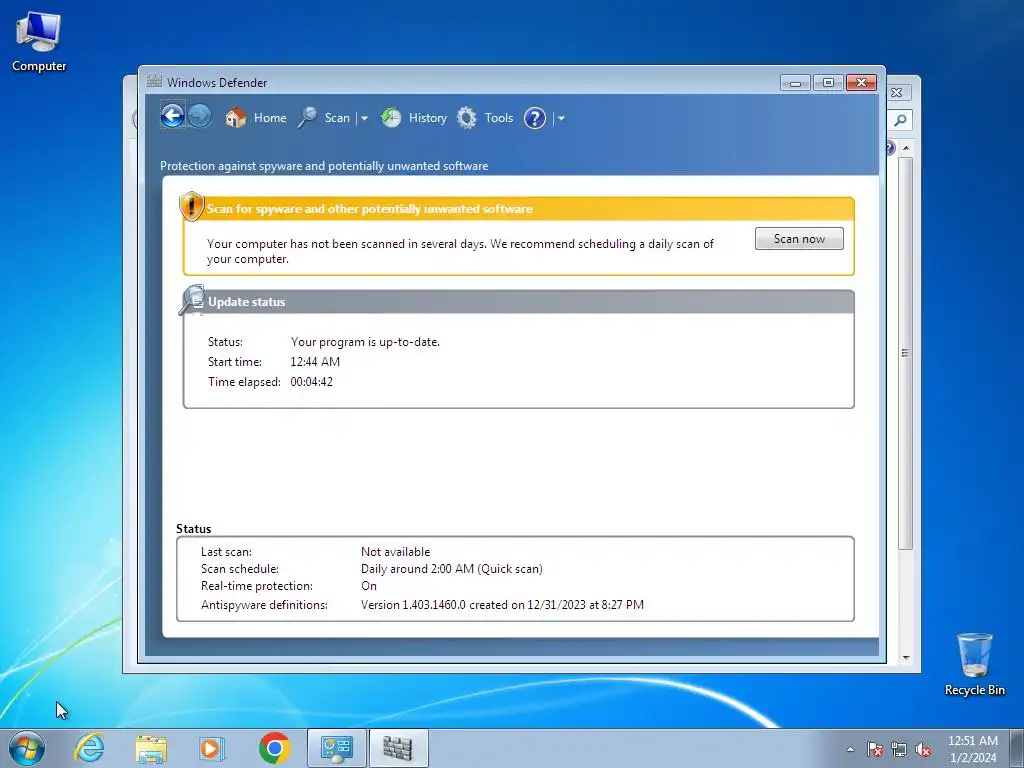
Task: Minimize the Windows Defender window
Action: [x=795, y=83]
